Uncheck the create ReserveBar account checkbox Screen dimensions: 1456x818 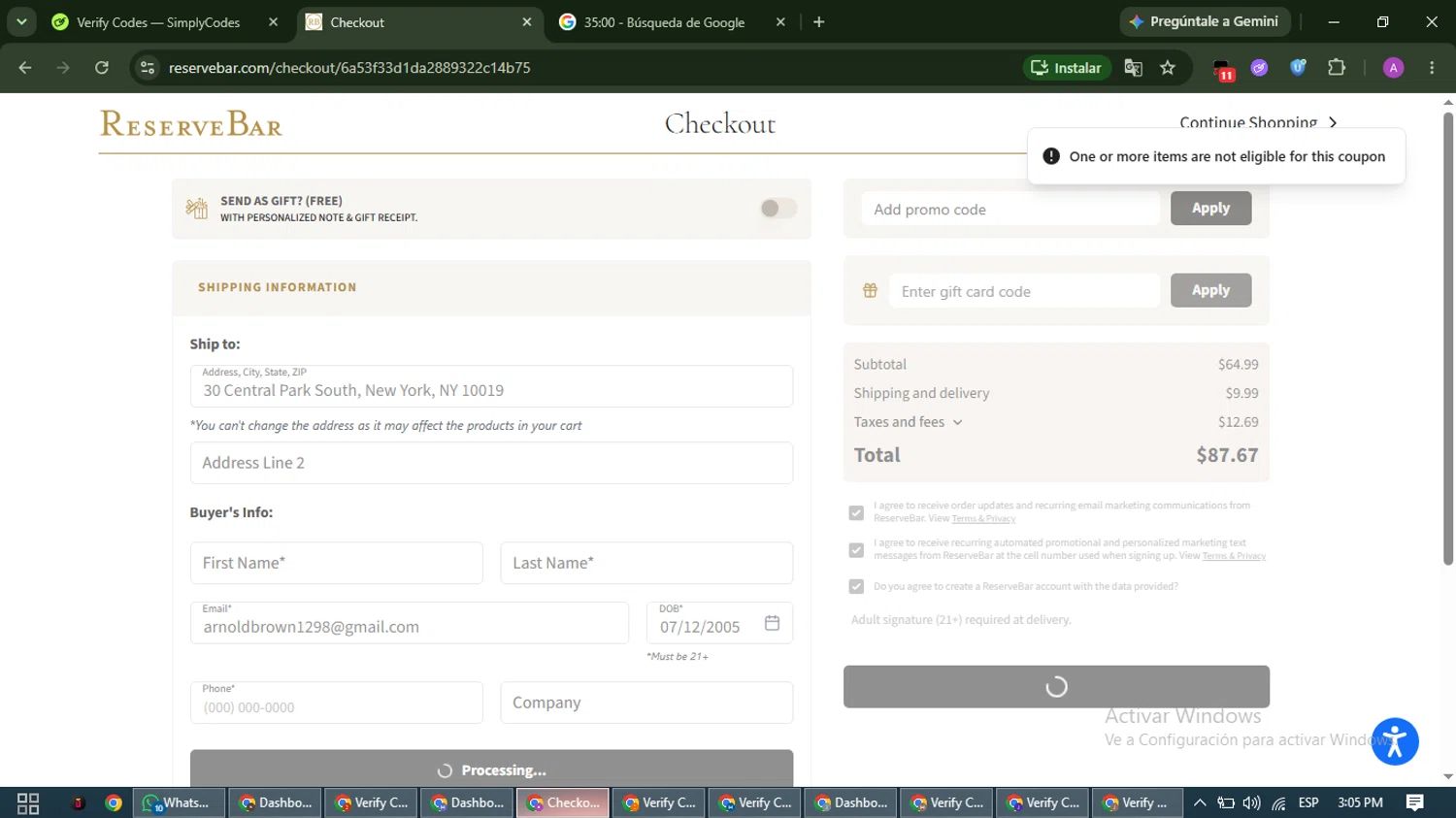[x=856, y=586]
